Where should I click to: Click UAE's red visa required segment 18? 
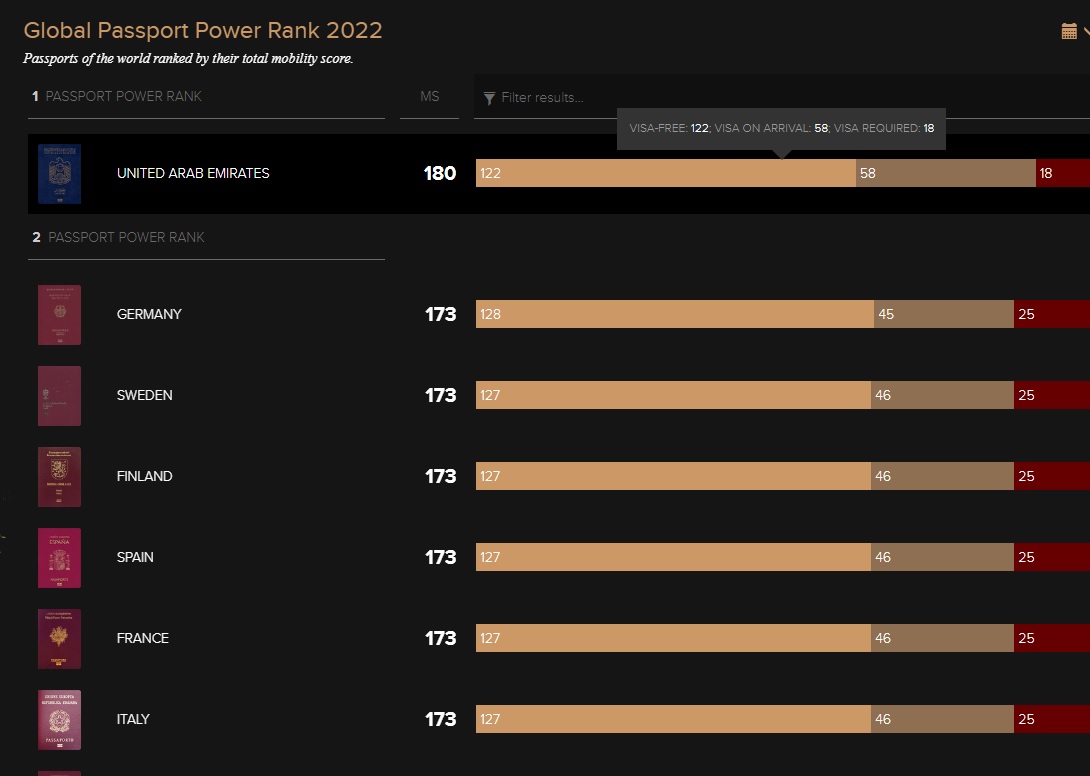pos(1062,173)
